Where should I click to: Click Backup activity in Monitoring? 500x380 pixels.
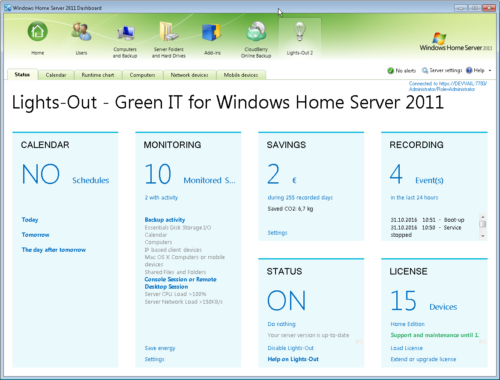tap(165, 220)
